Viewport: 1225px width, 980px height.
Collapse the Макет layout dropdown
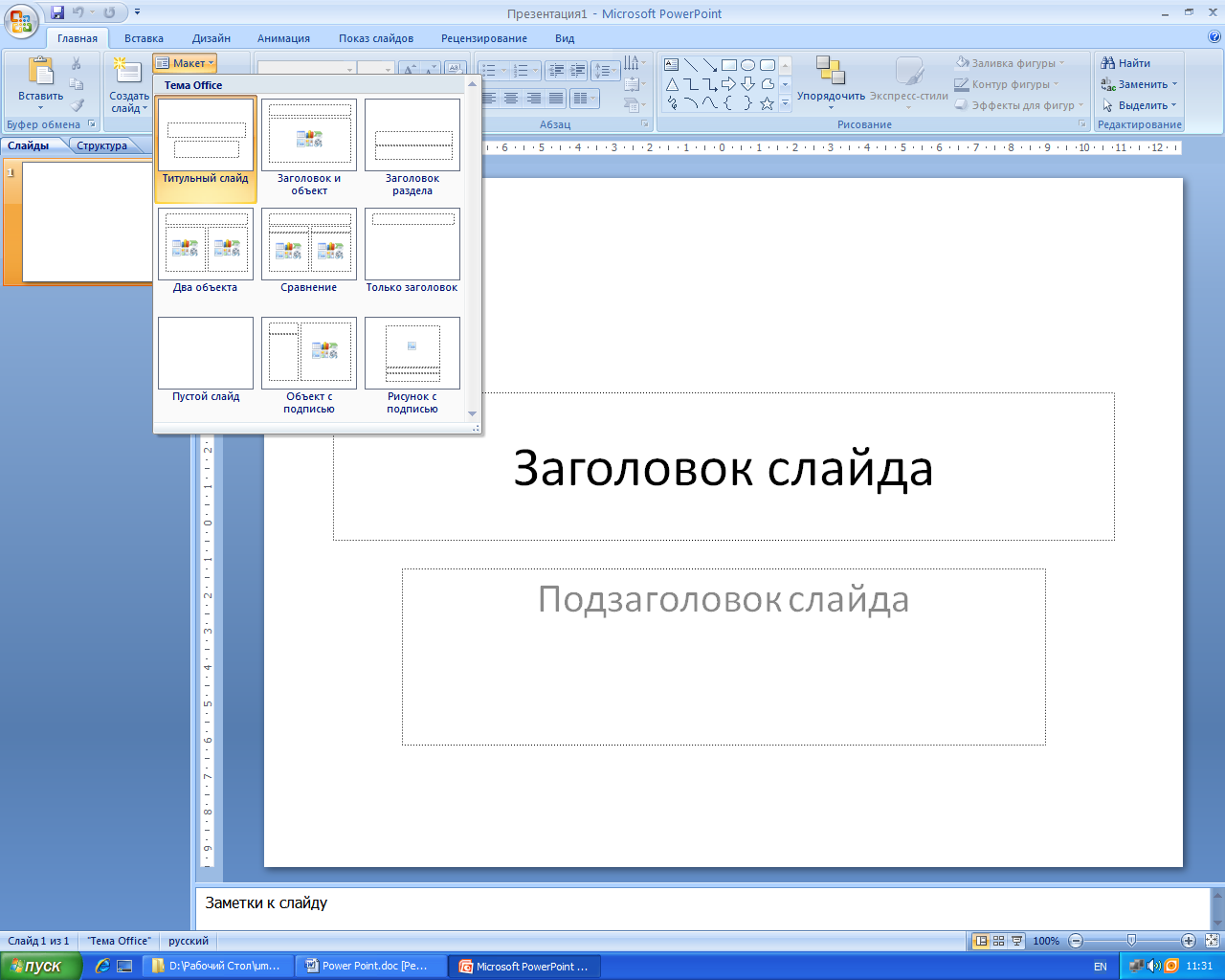185,63
